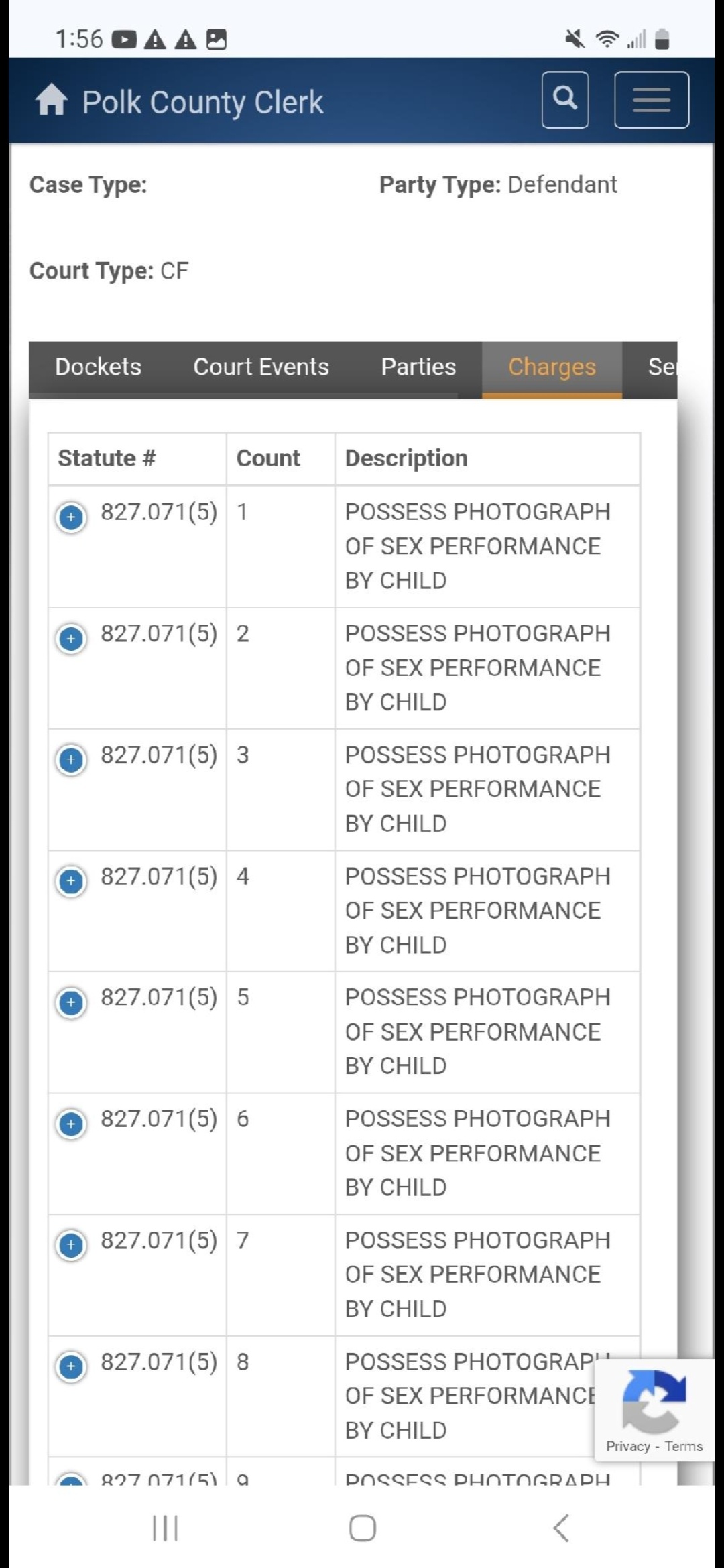Image resolution: width=724 pixels, height=1568 pixels.
Task: Expand charge details for count 1
Action: tap(71, 517)
